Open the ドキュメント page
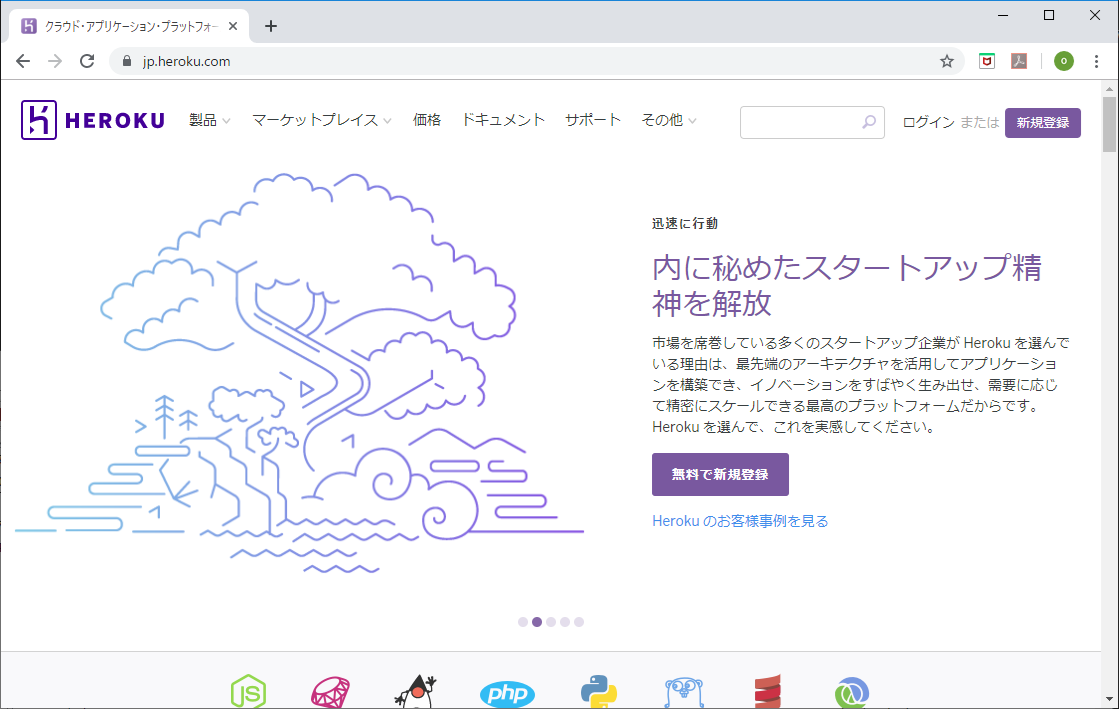This screenshot has height=709, width=1119. click(503, 120)
